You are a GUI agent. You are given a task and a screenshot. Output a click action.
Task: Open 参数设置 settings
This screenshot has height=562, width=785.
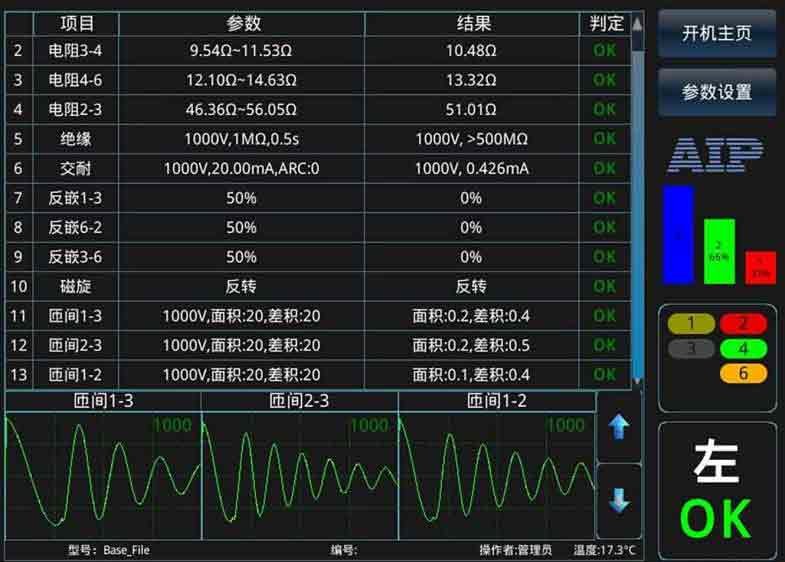(716, 92)
